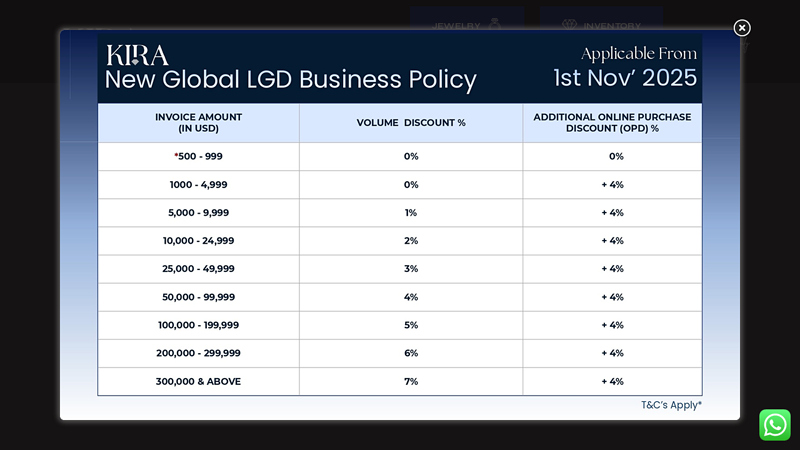Click the diamond icon beside Inventory

click(x=569, y=24)
